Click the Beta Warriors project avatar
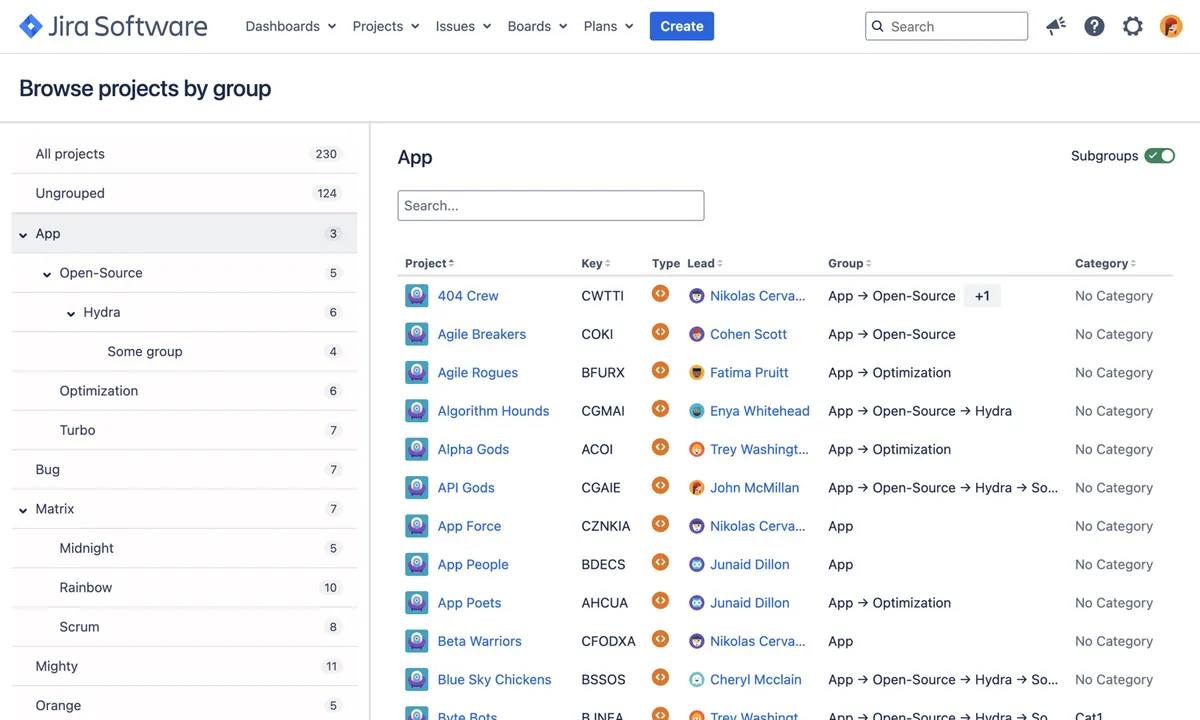1200x720 pixels. tap(417, 641)
